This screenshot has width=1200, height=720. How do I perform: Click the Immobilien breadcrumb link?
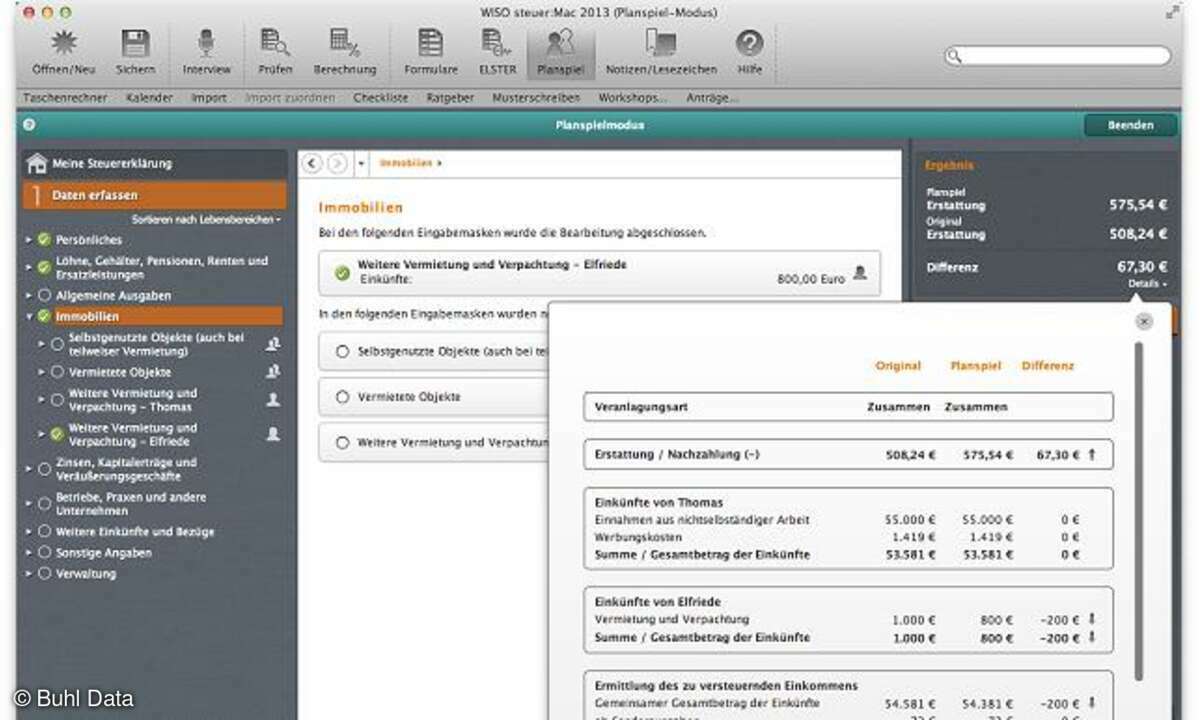click(406, 163)
